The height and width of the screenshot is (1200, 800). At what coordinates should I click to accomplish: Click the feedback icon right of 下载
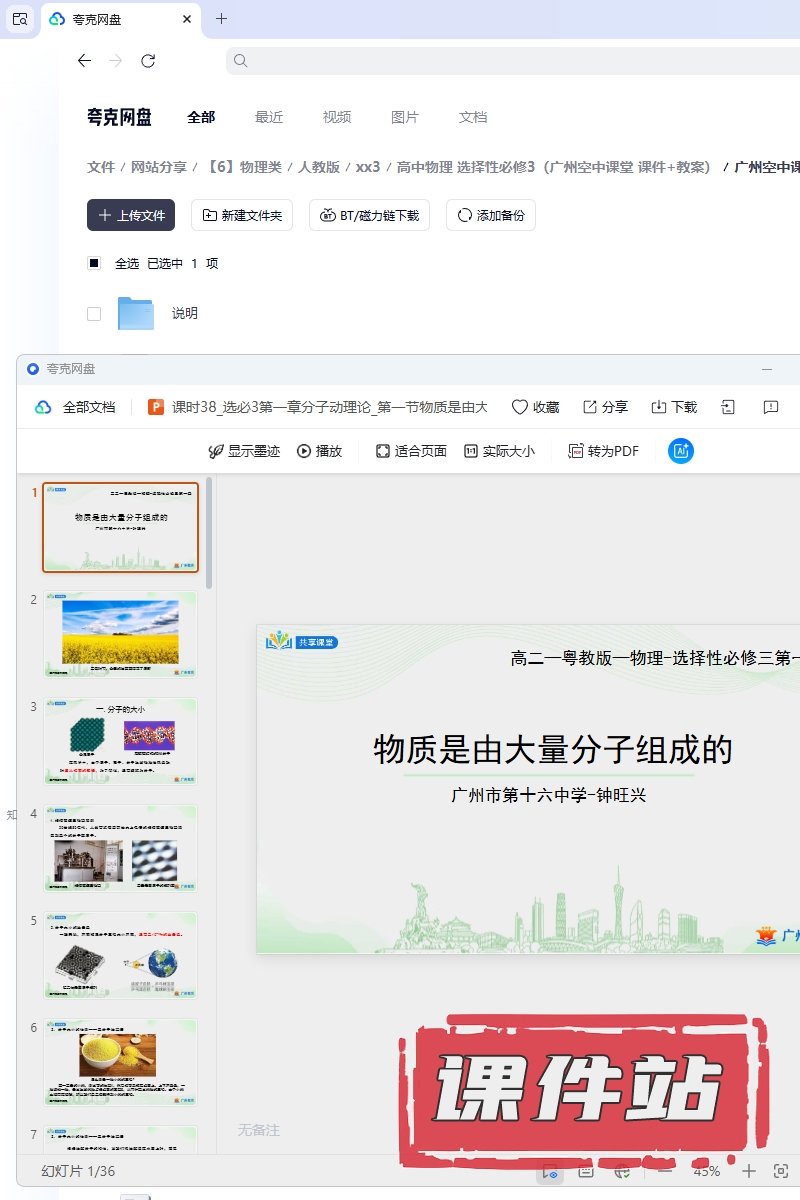point(771,407)
